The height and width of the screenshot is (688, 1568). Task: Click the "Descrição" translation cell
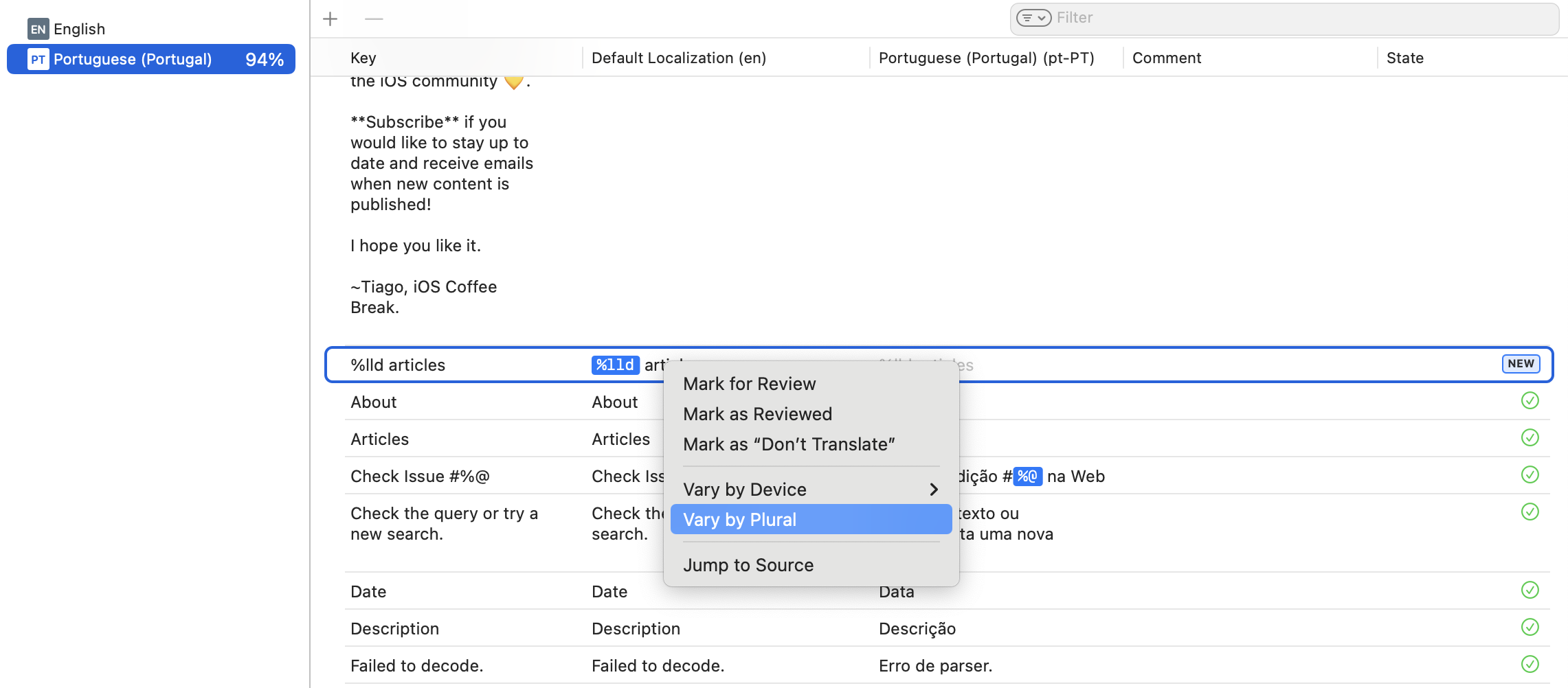tap(917, 629)
